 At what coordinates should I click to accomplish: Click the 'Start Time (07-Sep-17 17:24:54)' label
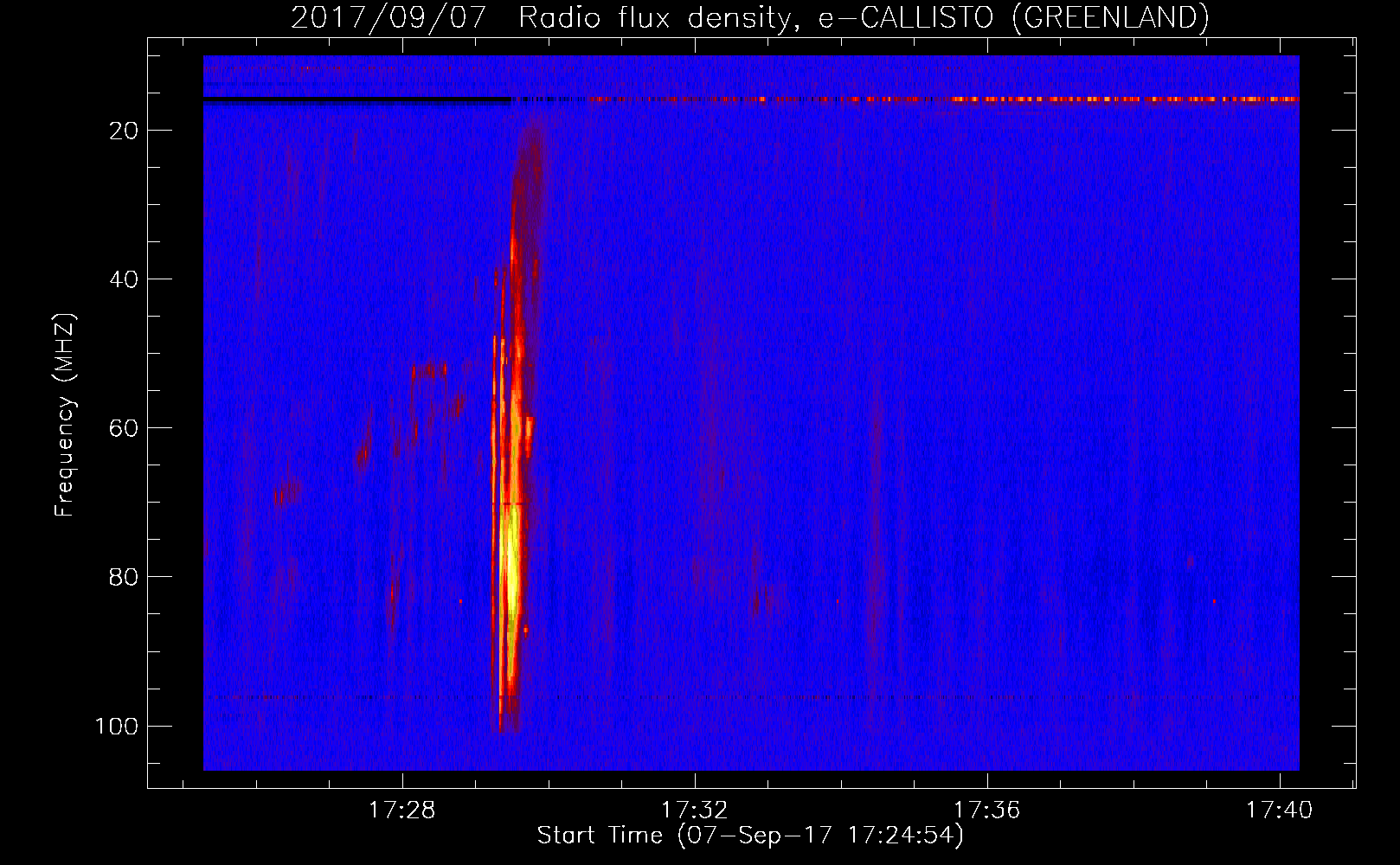pos(750,836)
